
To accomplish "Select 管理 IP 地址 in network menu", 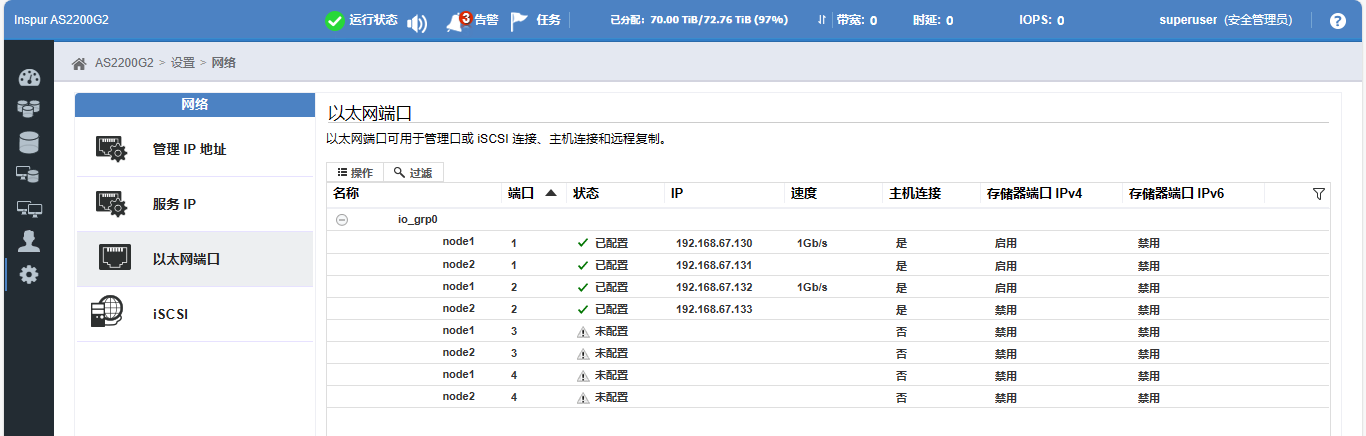I will (189, 150).
